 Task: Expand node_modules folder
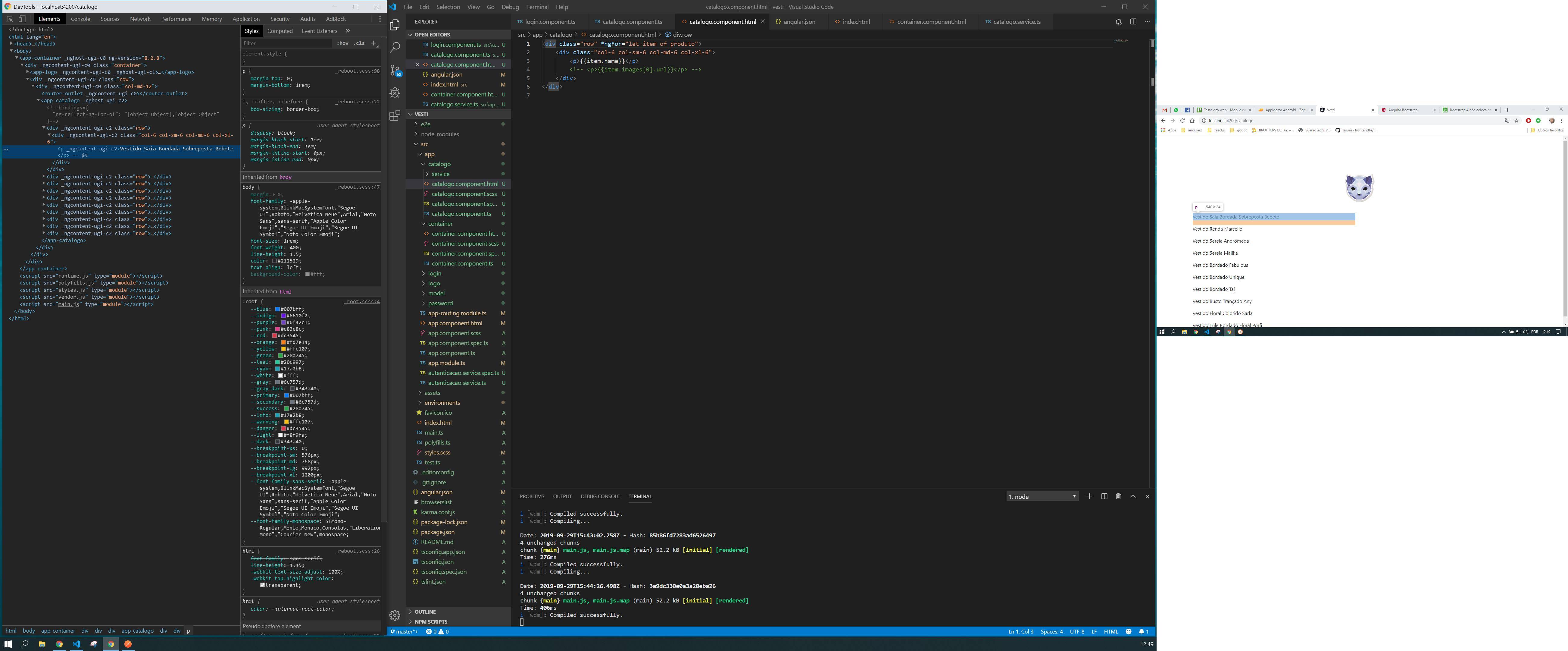439,134
